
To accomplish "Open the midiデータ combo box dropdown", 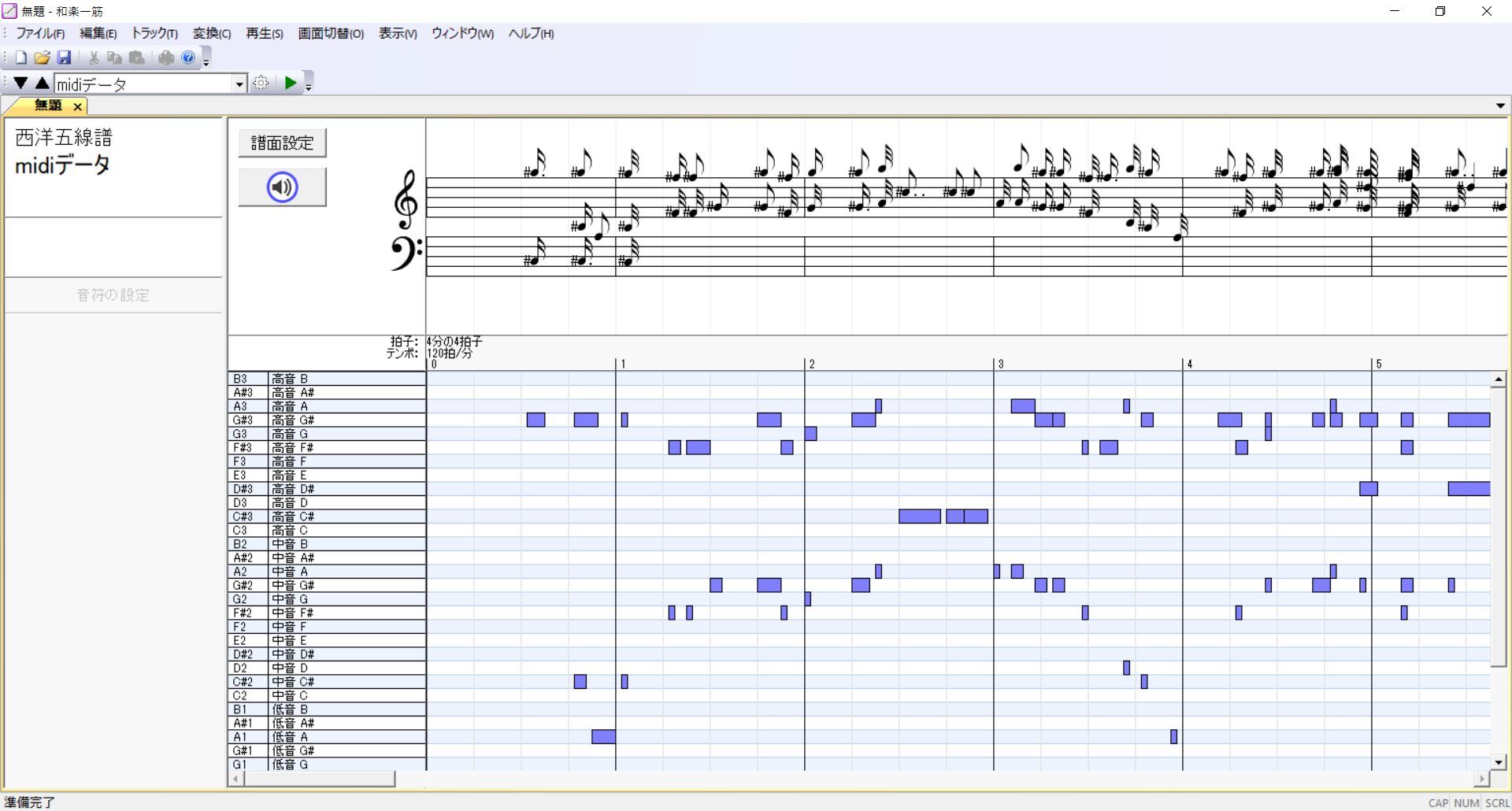I will (x=239, y=84).
